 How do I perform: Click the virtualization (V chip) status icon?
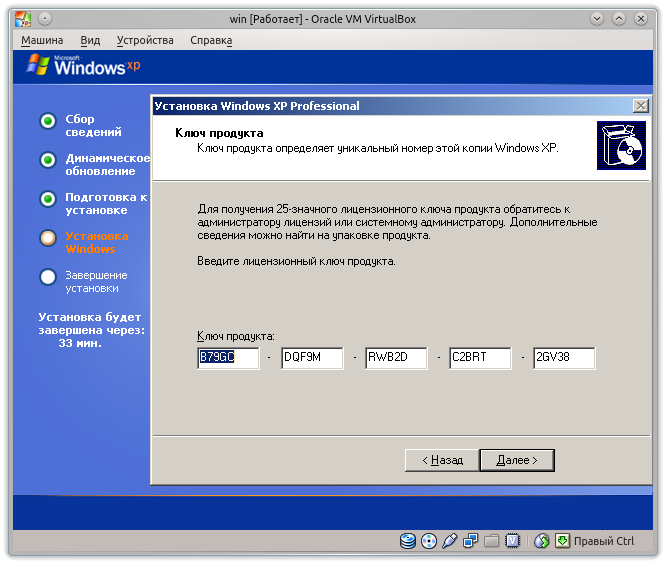click(513, 541)
